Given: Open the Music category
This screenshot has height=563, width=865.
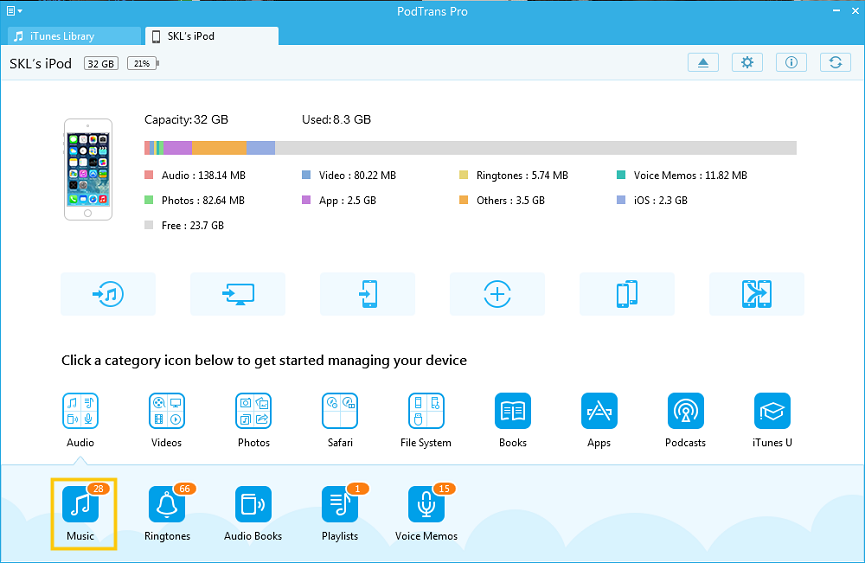Looking at the screenshot, I should coord(80,505).
